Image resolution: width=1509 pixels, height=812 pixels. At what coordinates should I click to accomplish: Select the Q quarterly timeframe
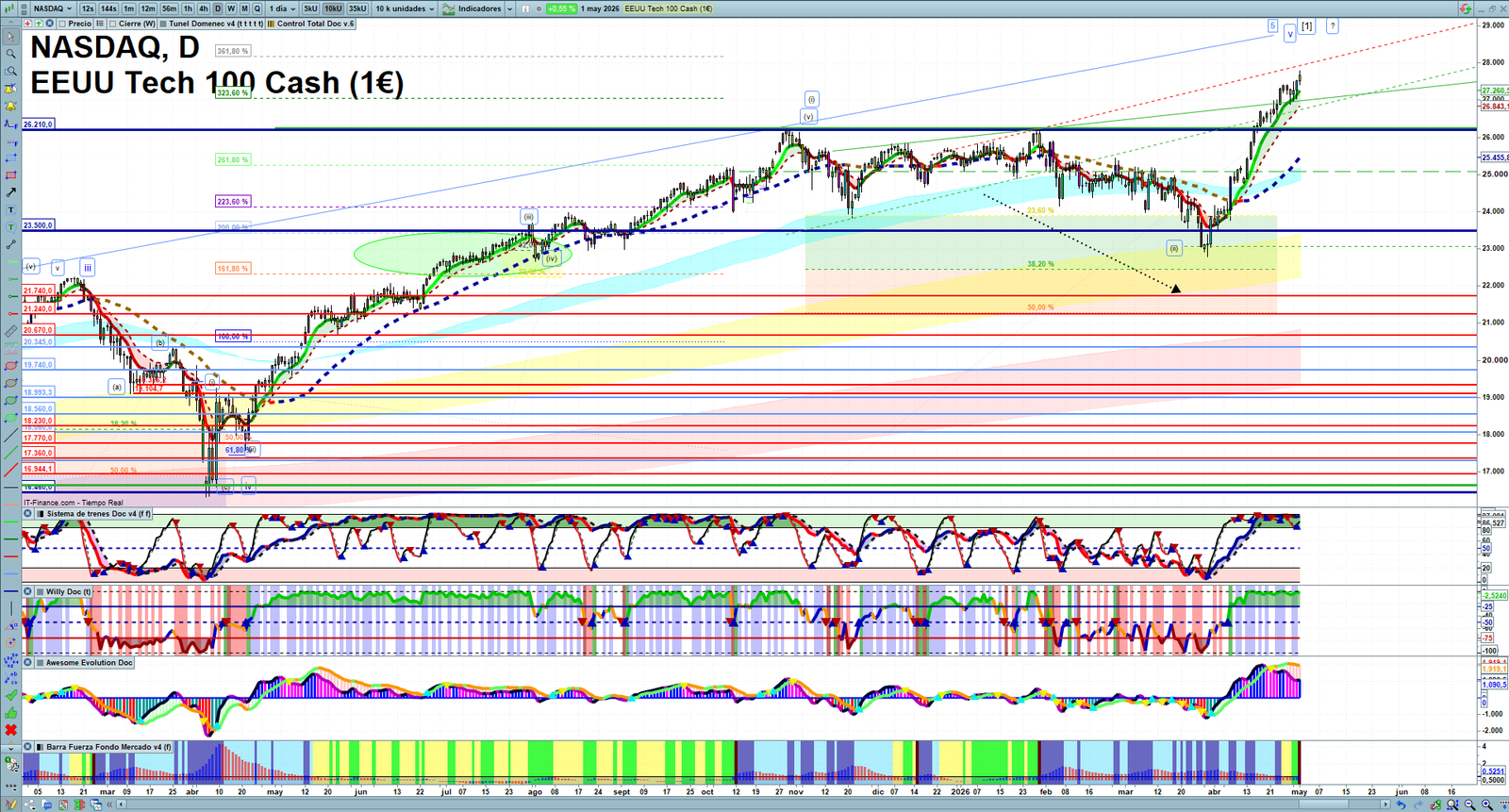tap(257, 8)
